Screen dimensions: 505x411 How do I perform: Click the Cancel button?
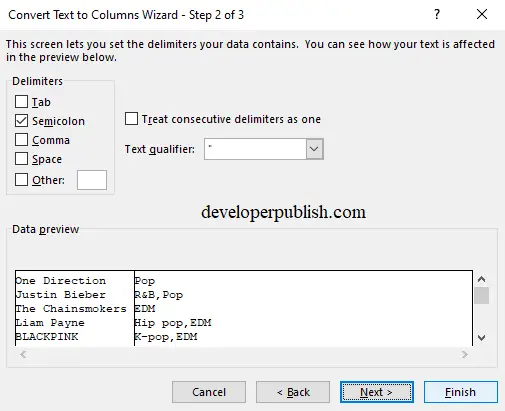point(209,392)
